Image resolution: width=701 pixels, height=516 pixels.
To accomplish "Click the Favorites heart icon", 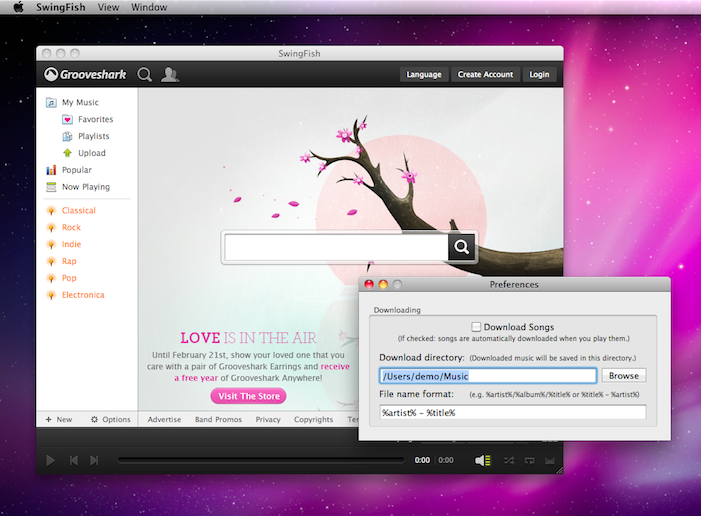I will pos(68,119).
